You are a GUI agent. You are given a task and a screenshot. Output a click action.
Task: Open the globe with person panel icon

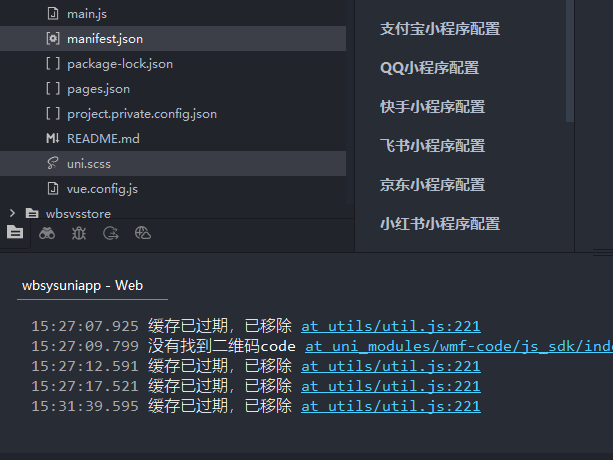[143, 233]
